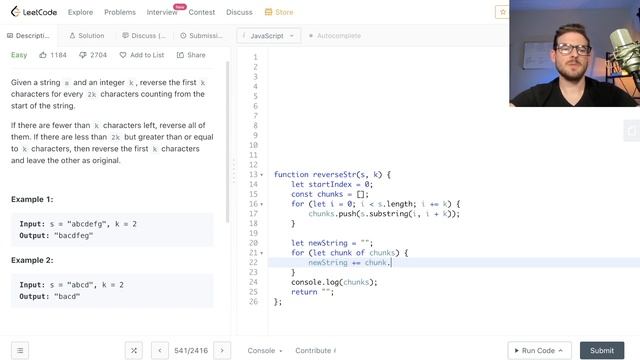Add to List heart button
This screenshot has width=640, height=360.
tap(142, 55)
